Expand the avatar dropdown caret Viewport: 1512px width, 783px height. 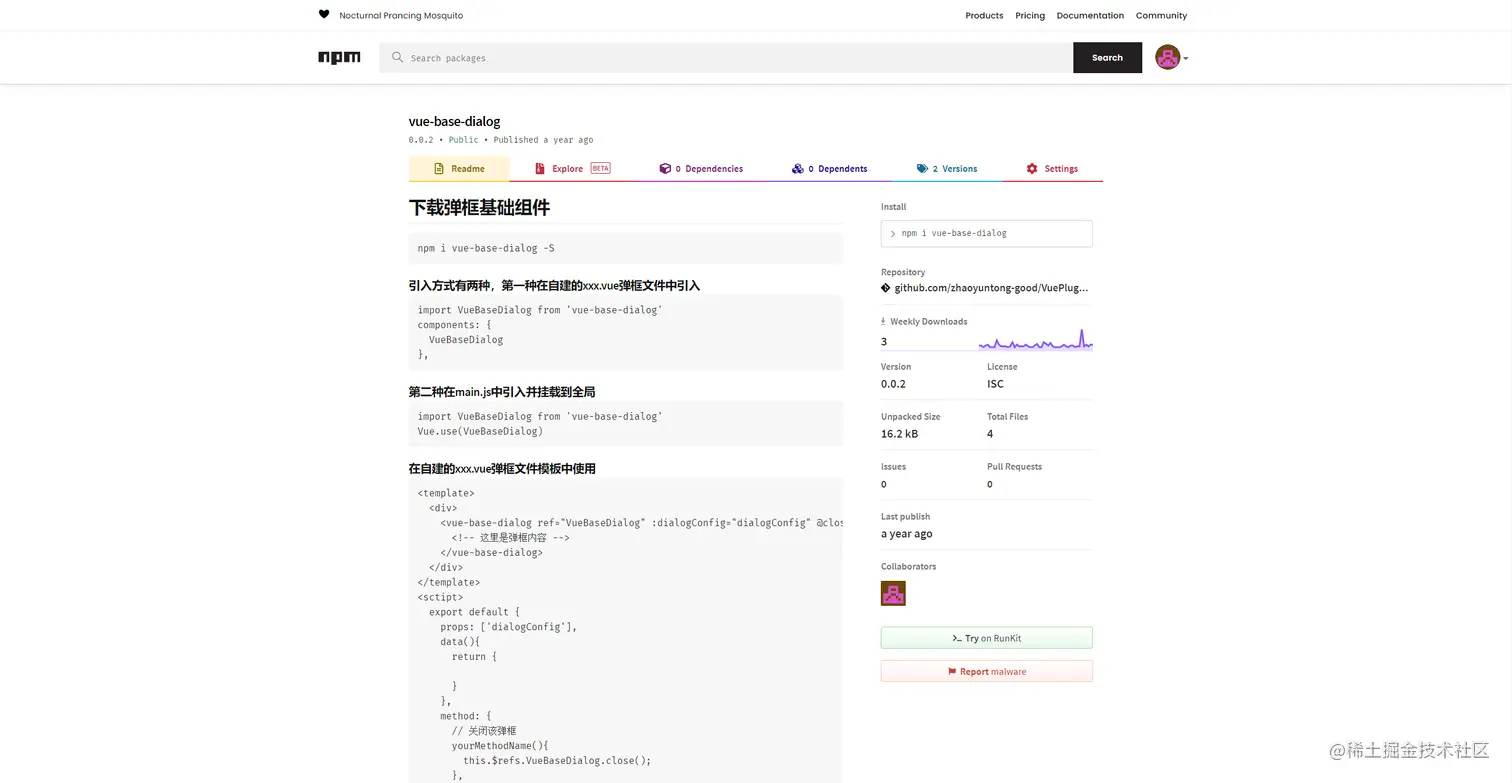(x=1186, y=58)
